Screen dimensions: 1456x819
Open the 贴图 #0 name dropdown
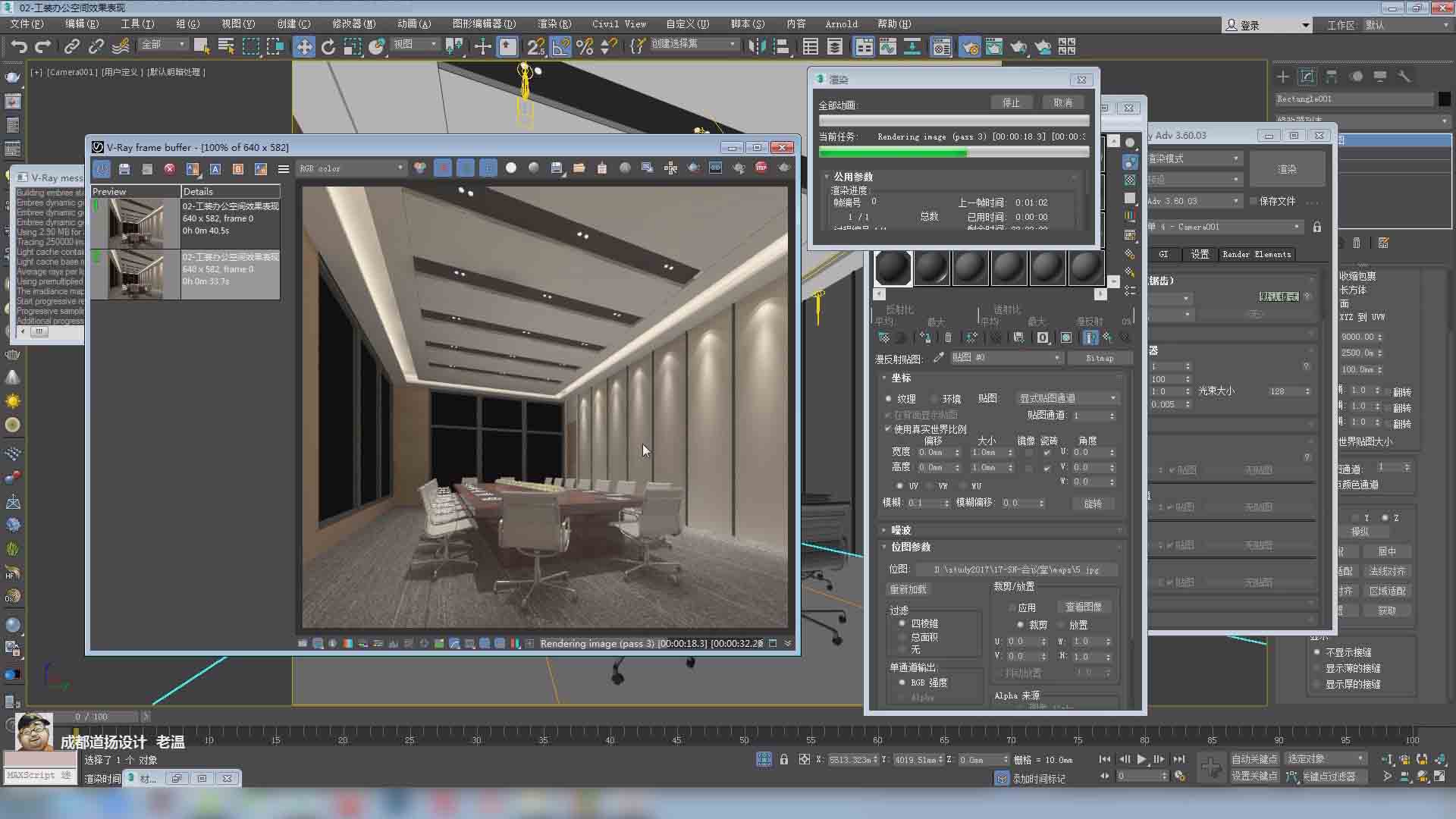[1006, 357]
